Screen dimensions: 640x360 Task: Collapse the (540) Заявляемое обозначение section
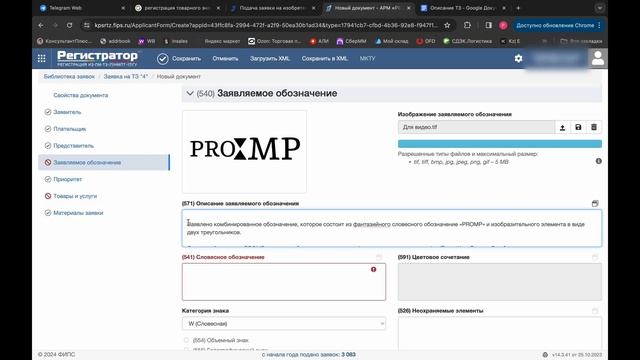(x=190, y=93)
